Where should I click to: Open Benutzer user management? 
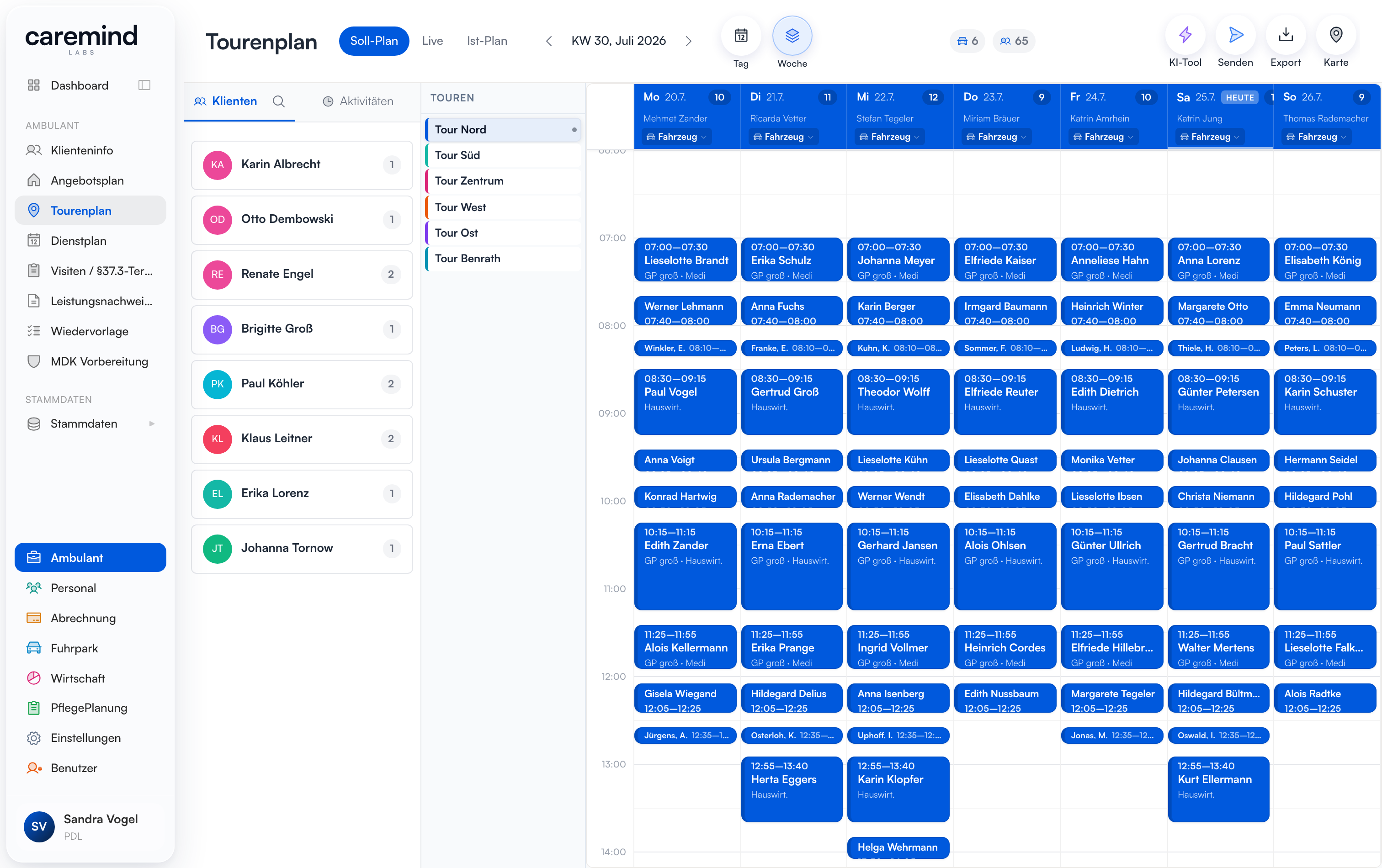pos(90,768)
